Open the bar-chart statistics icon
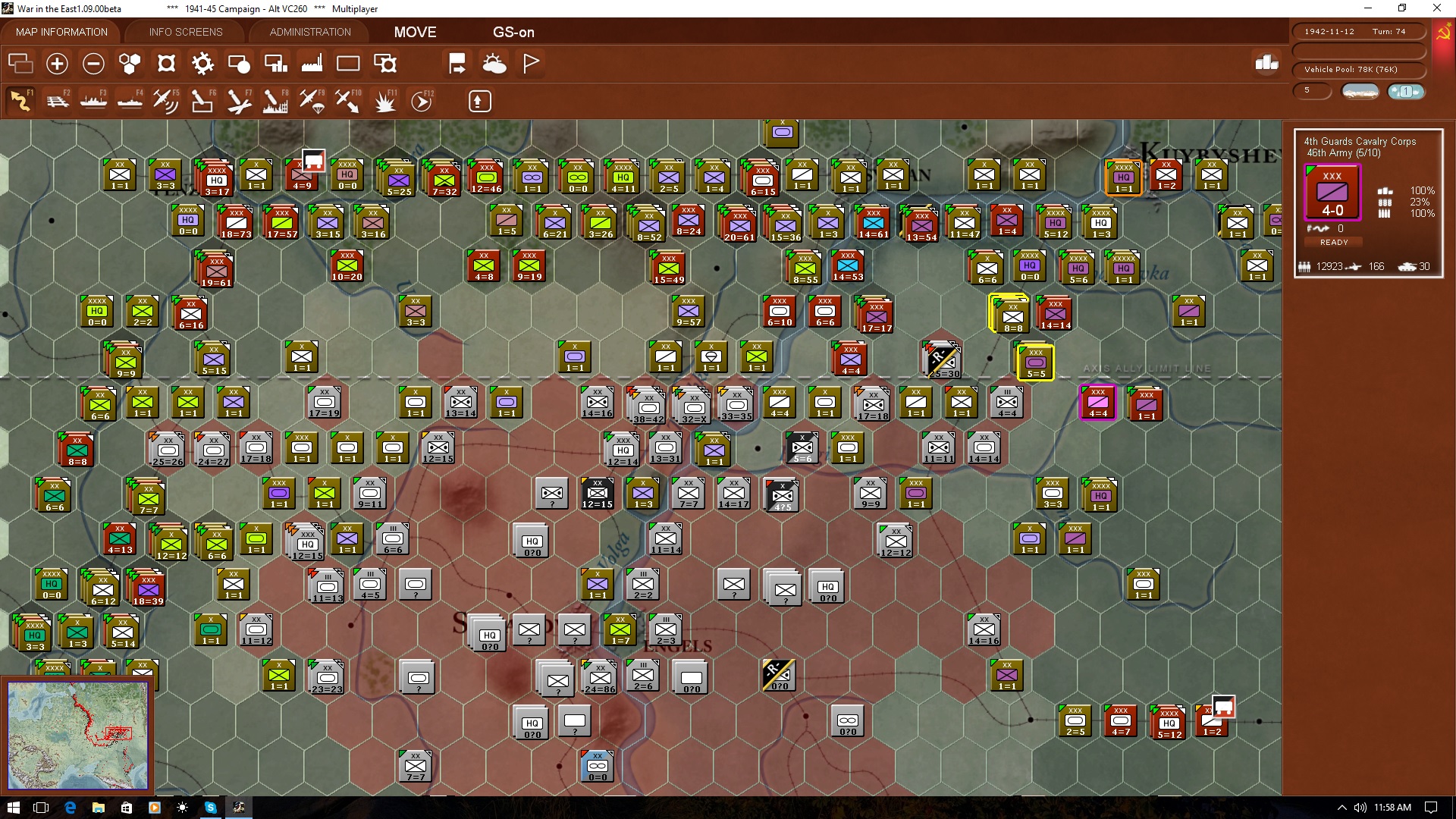Screen dimensions: 1456x819 coord(1266,63)
